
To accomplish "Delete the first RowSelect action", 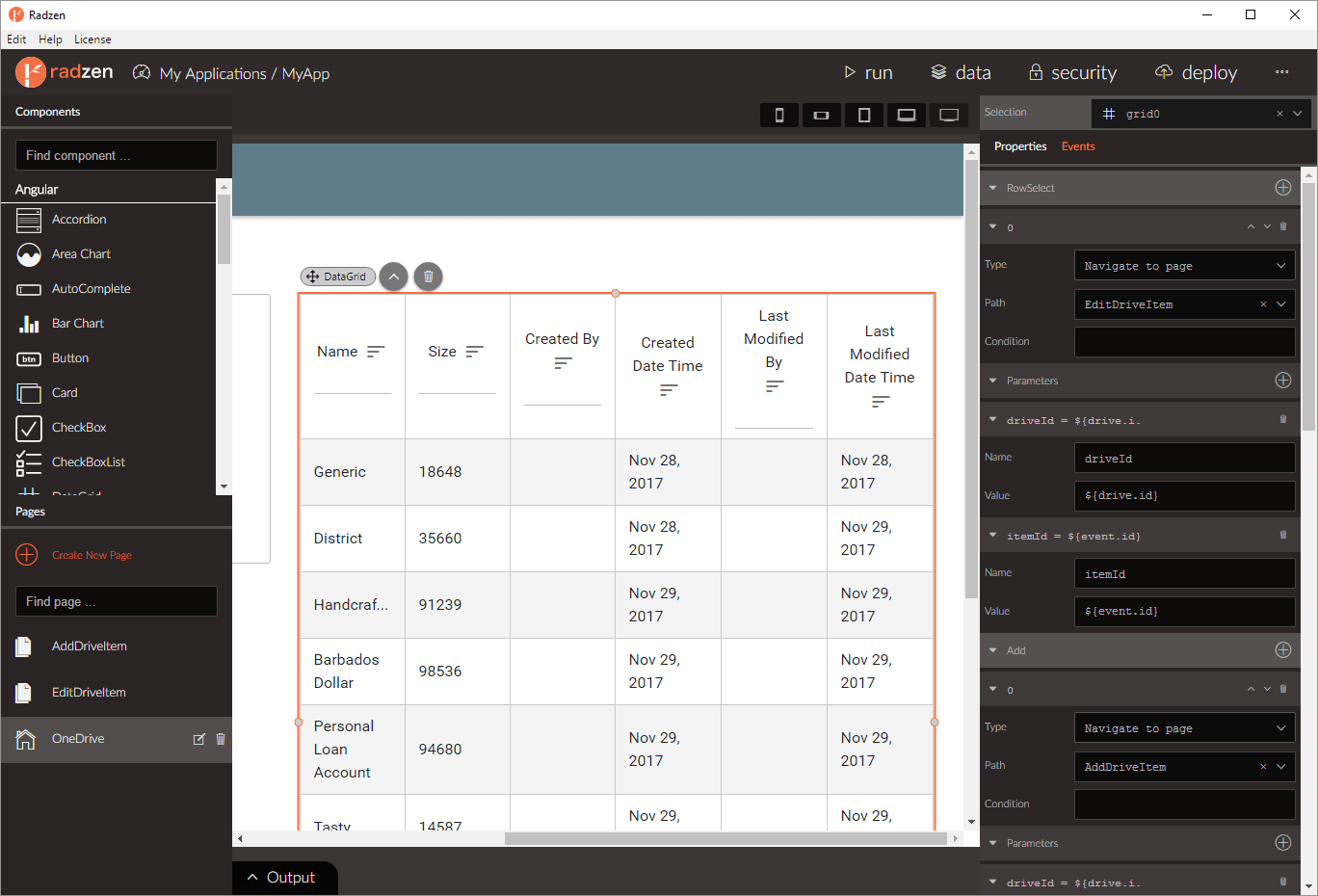I will (x=1283, y=226).
